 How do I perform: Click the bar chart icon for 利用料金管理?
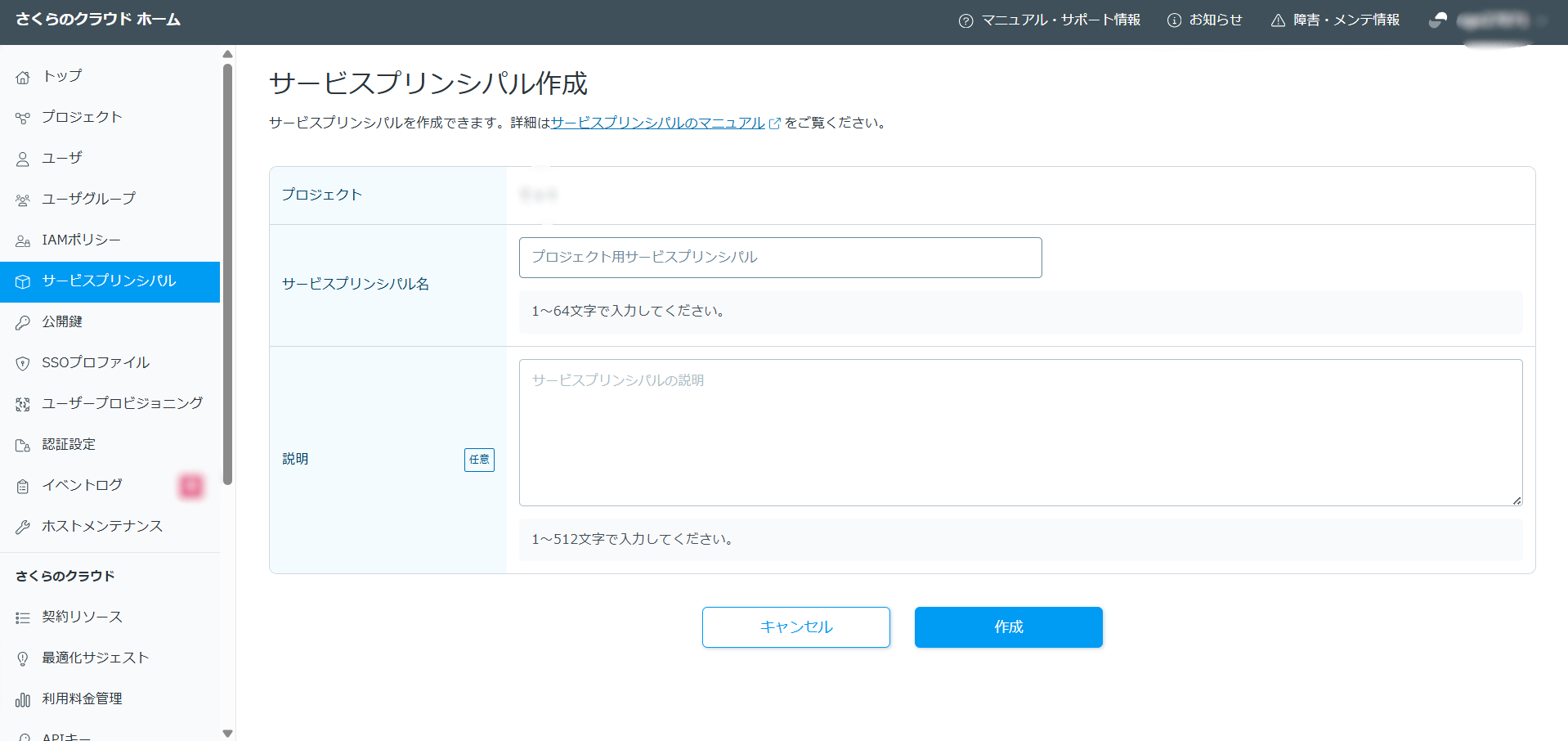point(23,699)
